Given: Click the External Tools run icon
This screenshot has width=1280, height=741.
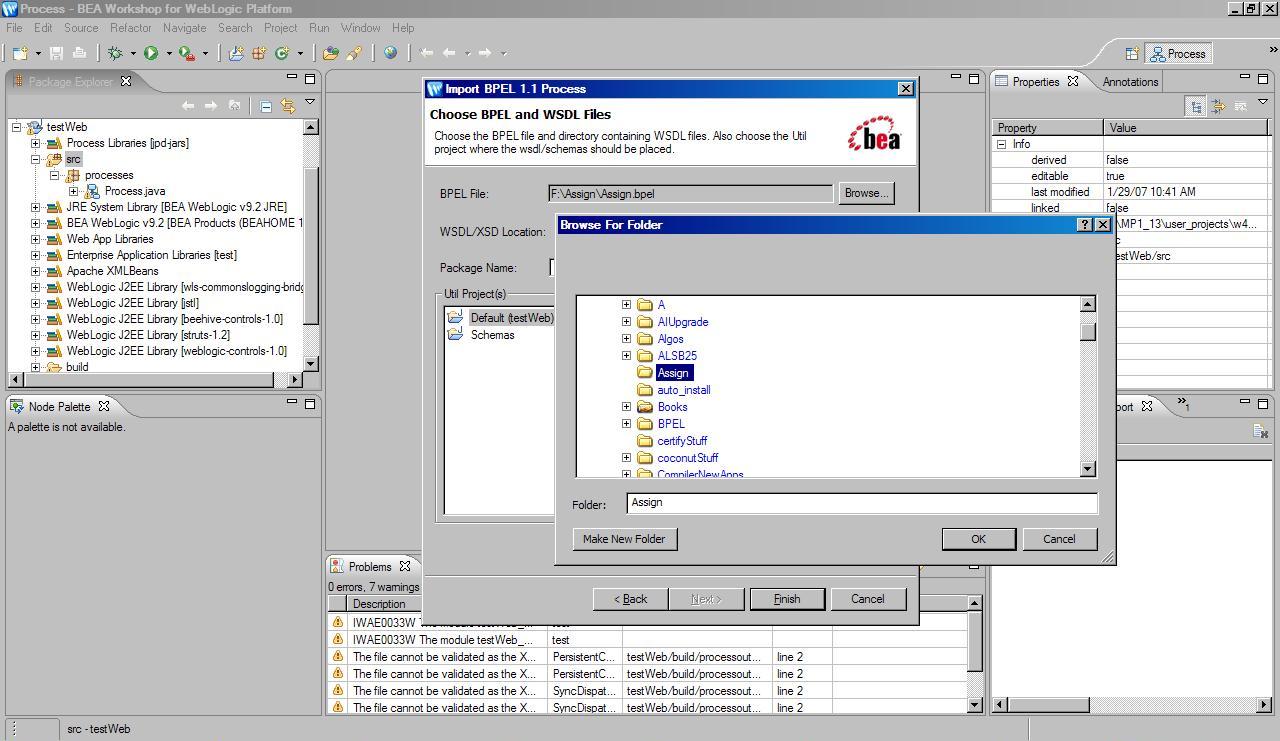Looking at the screenshot, I should (186, 53).
